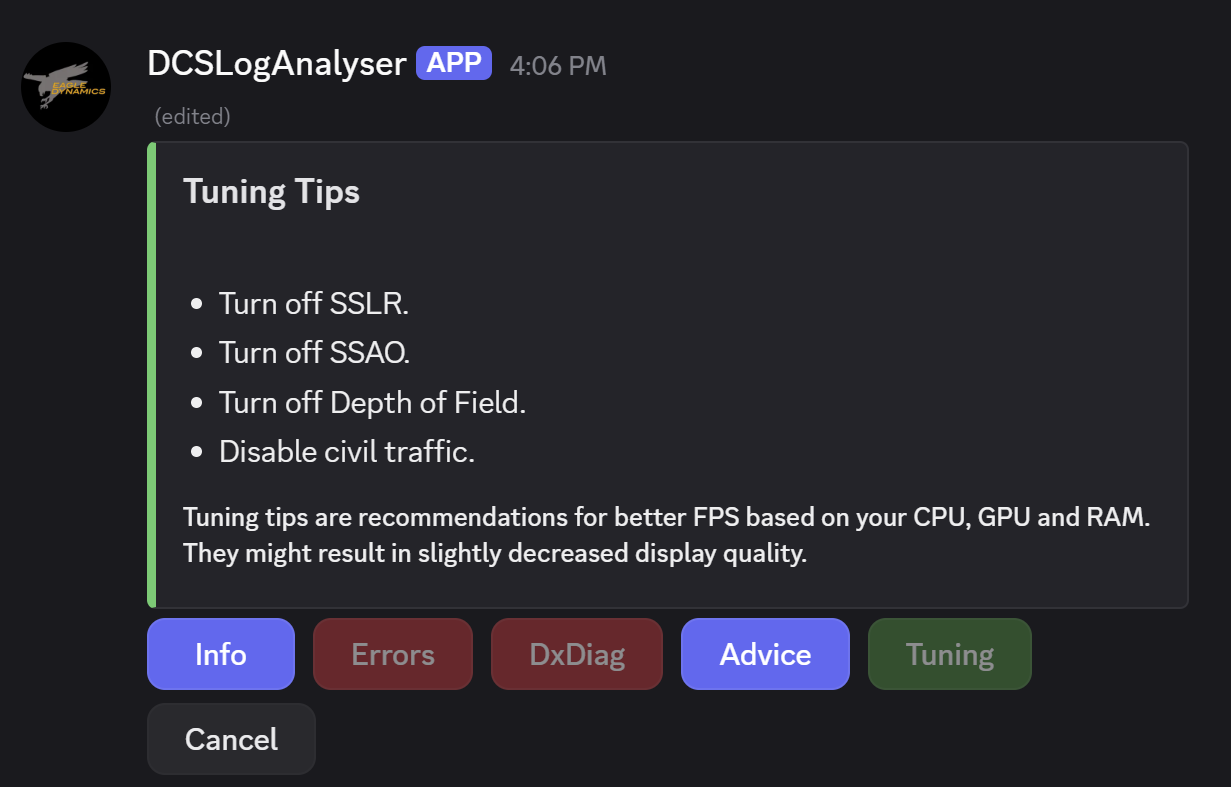This screenshot has width=1231, height=787.
Task: Dismiss the analysis with Cancel button
Action: tap(231, 739)
